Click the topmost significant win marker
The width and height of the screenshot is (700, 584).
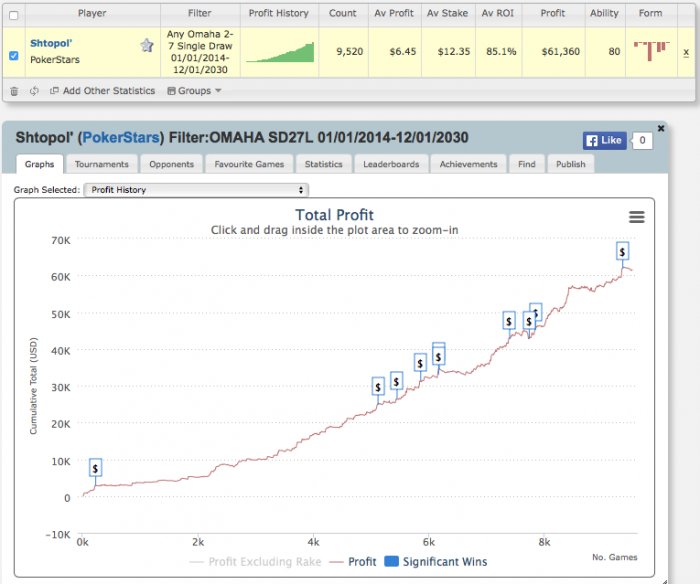[x=622, y=251]
